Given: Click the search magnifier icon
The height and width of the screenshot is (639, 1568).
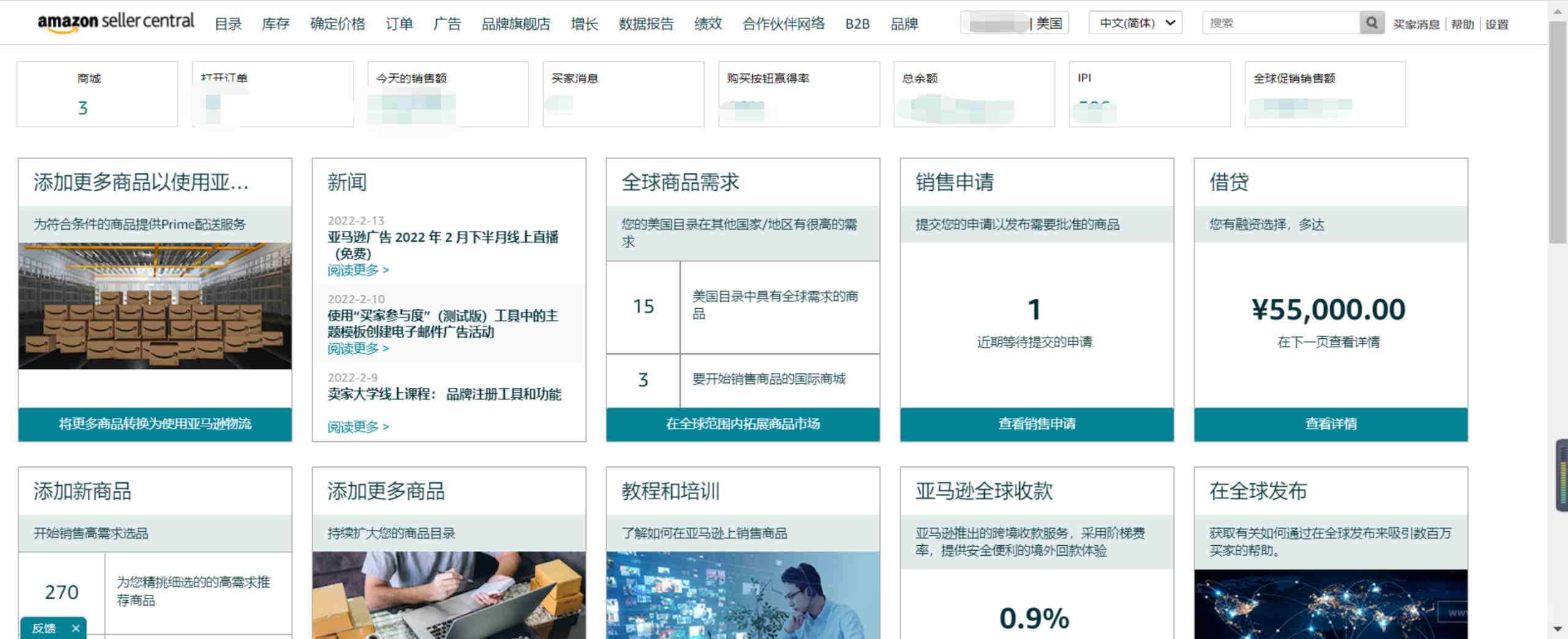Looking at the screenshot, I should click(1371, 23).
